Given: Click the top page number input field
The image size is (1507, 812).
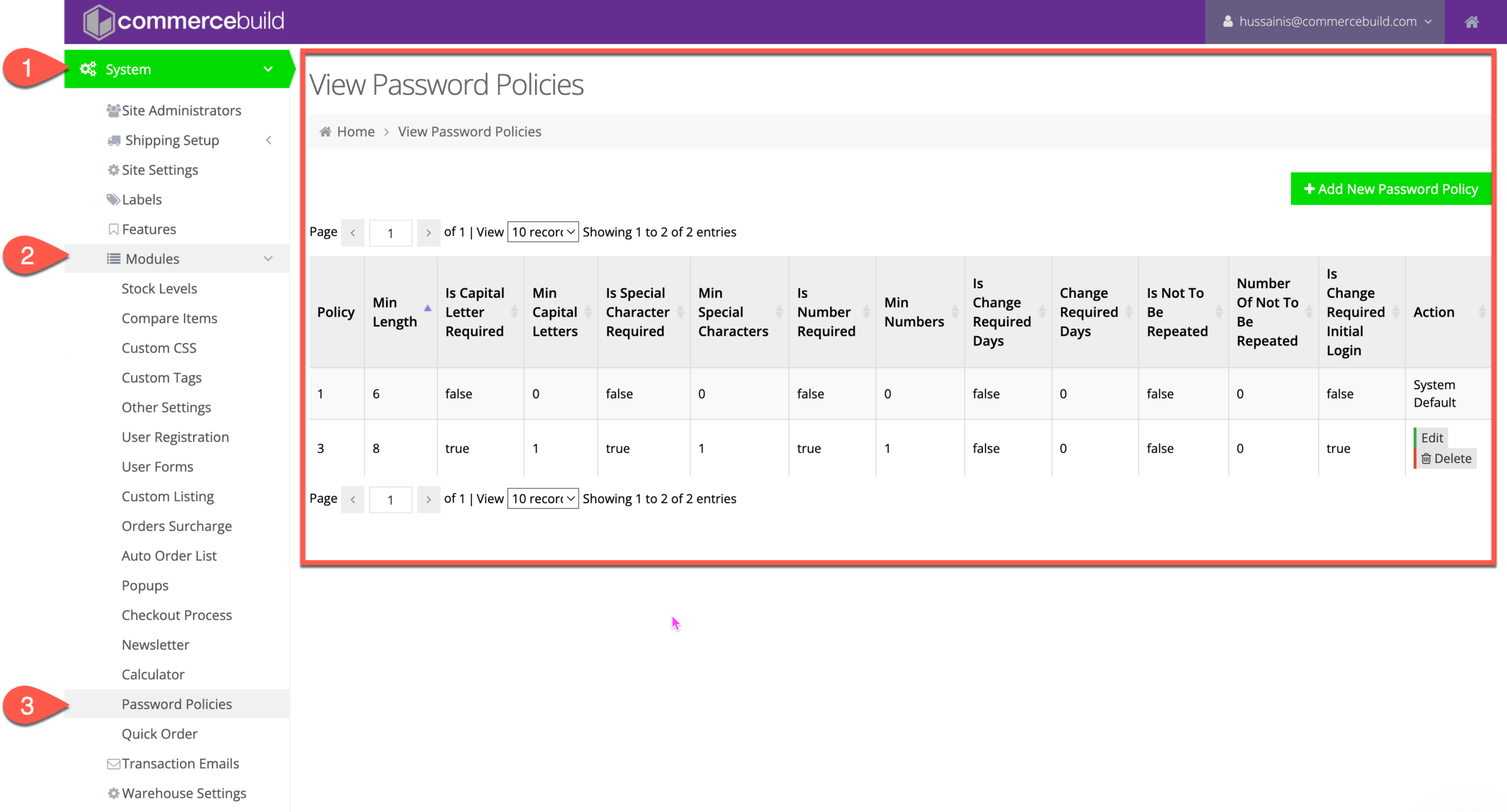Looking at the screenshot, I should point(390,233).
